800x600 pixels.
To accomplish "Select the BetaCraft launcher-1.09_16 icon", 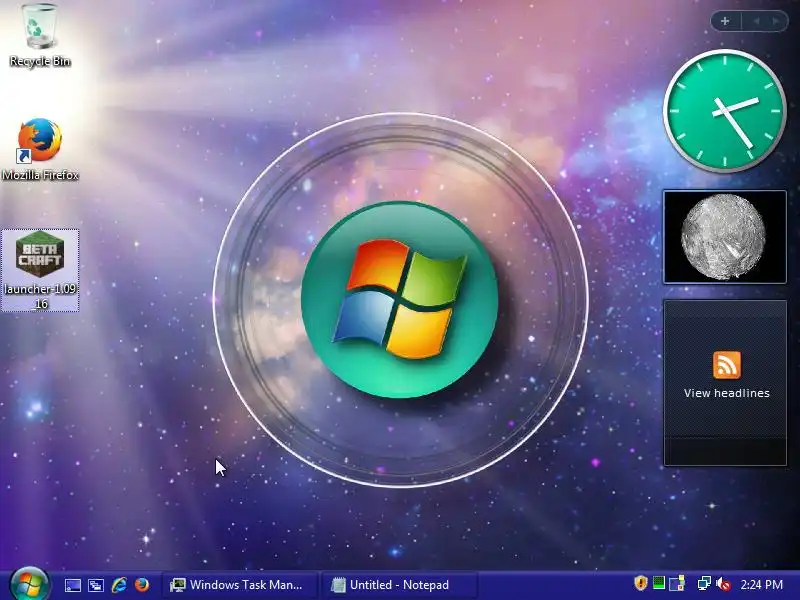I will point(40,270).
